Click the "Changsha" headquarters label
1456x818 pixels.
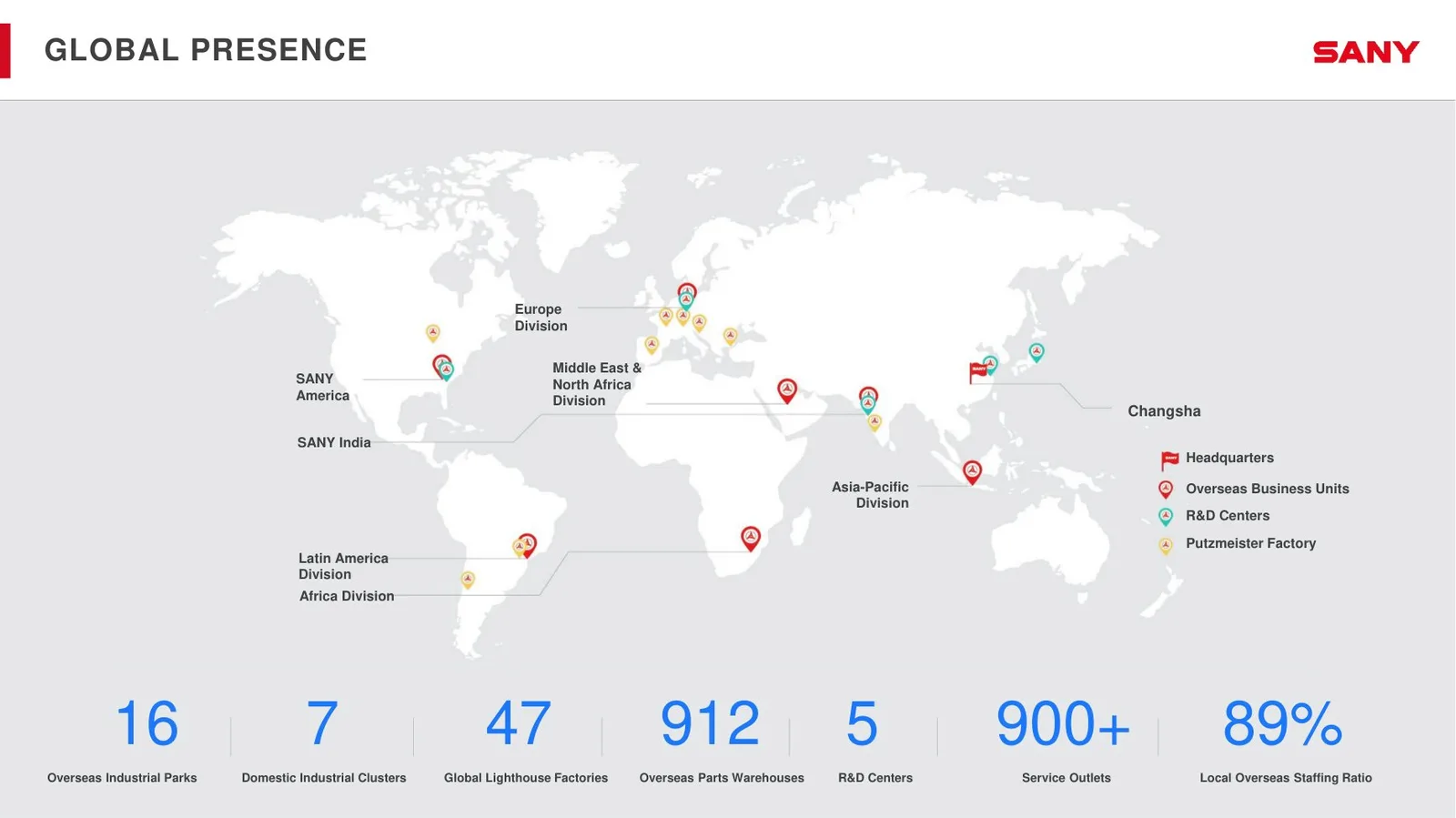1164,411
